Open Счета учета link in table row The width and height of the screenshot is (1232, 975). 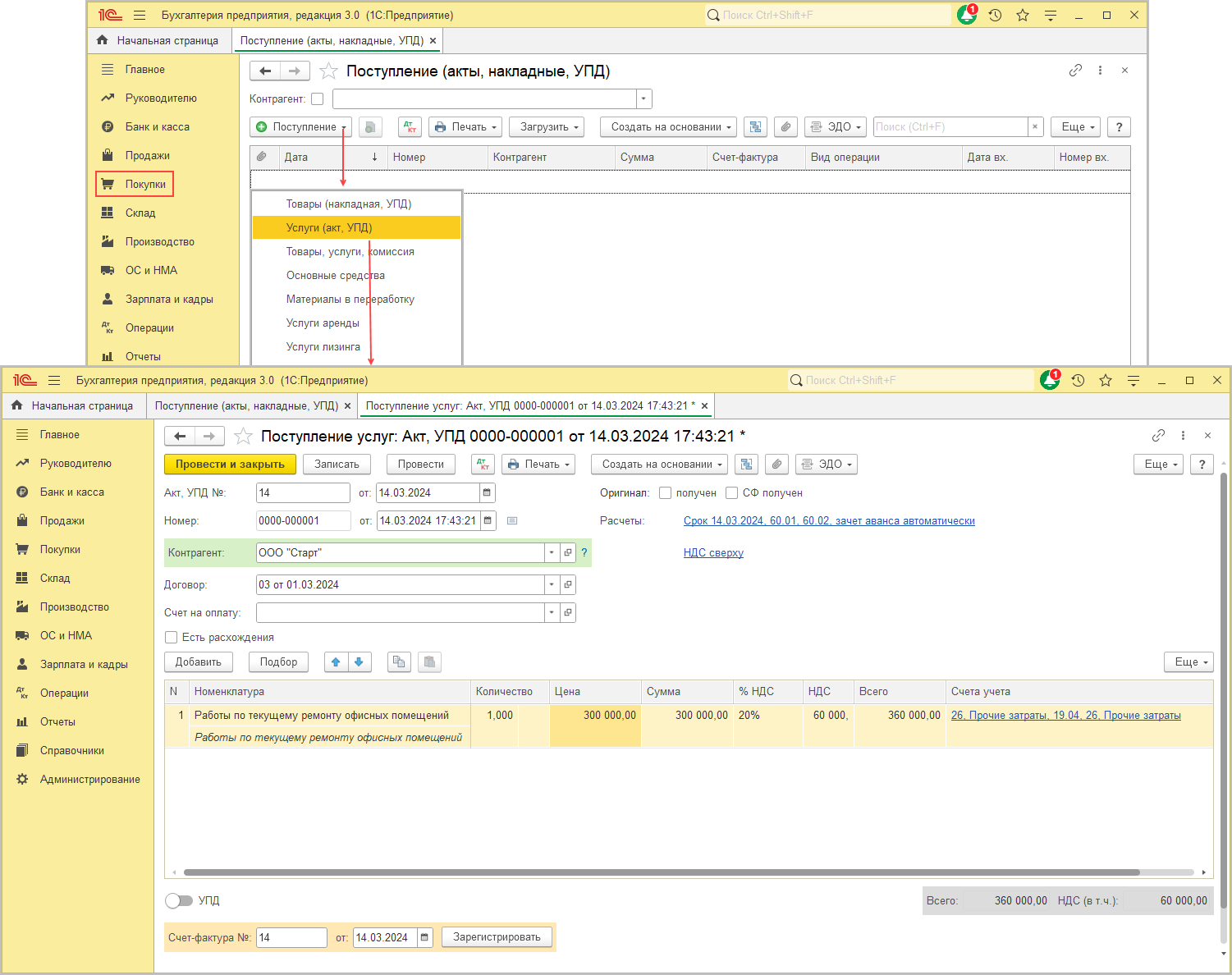click(1065, 716)
